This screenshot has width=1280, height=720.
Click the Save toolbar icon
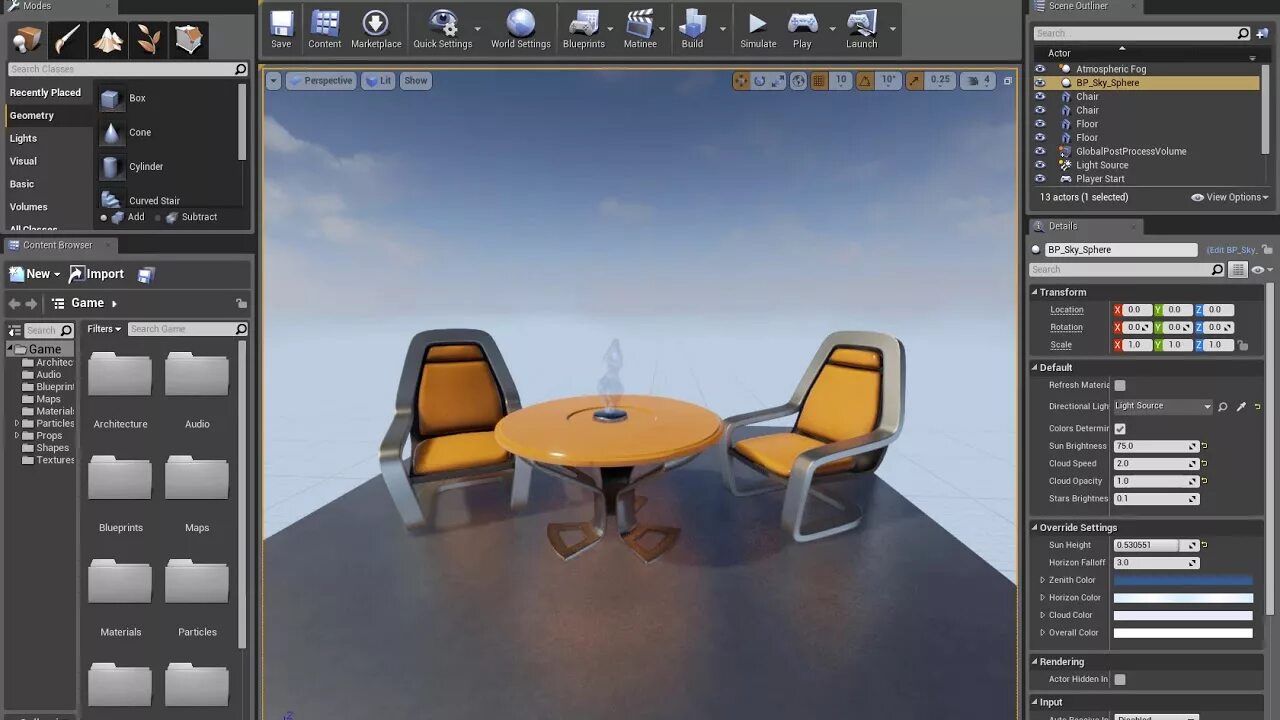(281, 29)
